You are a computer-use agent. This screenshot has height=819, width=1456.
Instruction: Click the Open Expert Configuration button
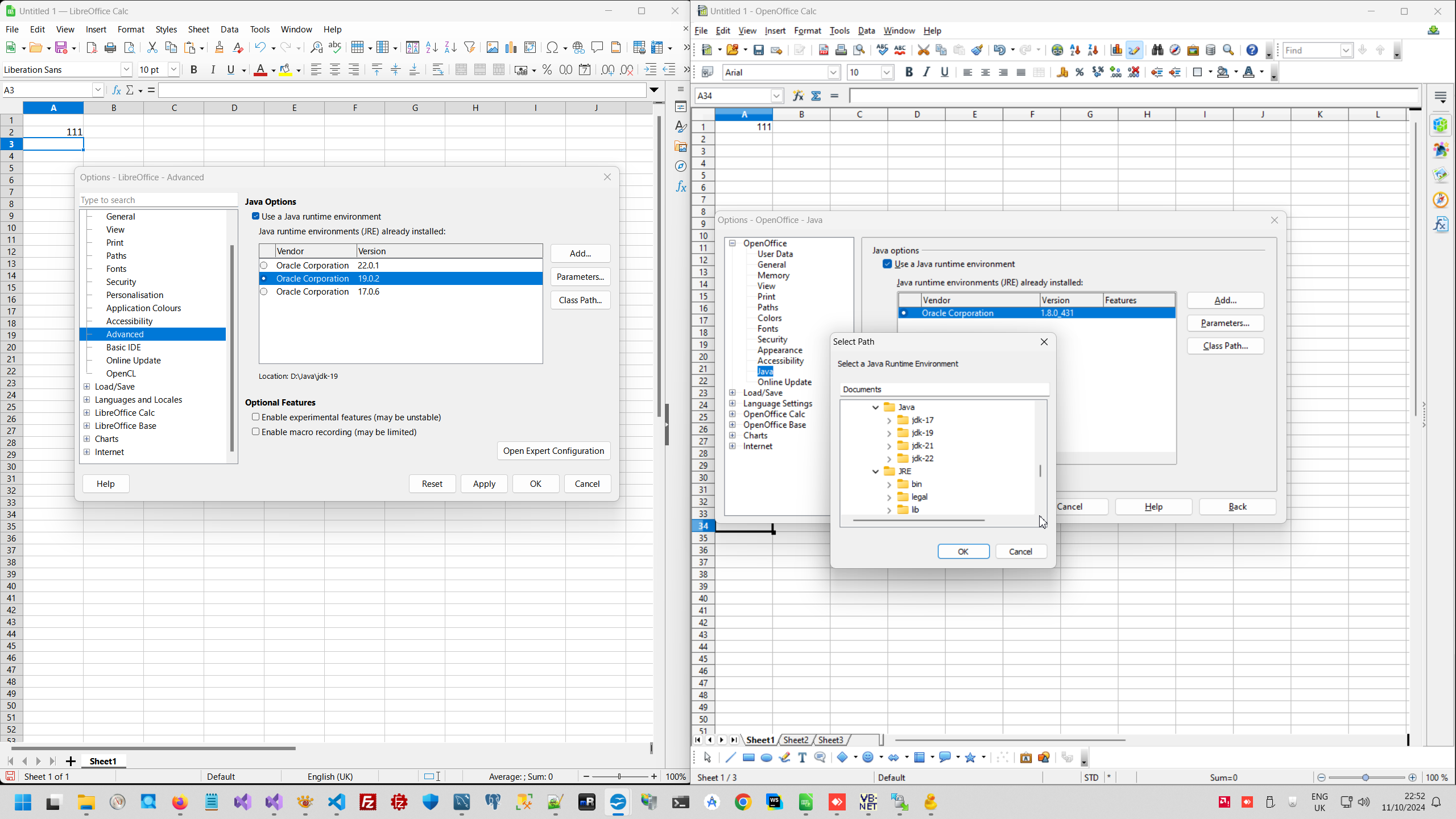(553, 451)
